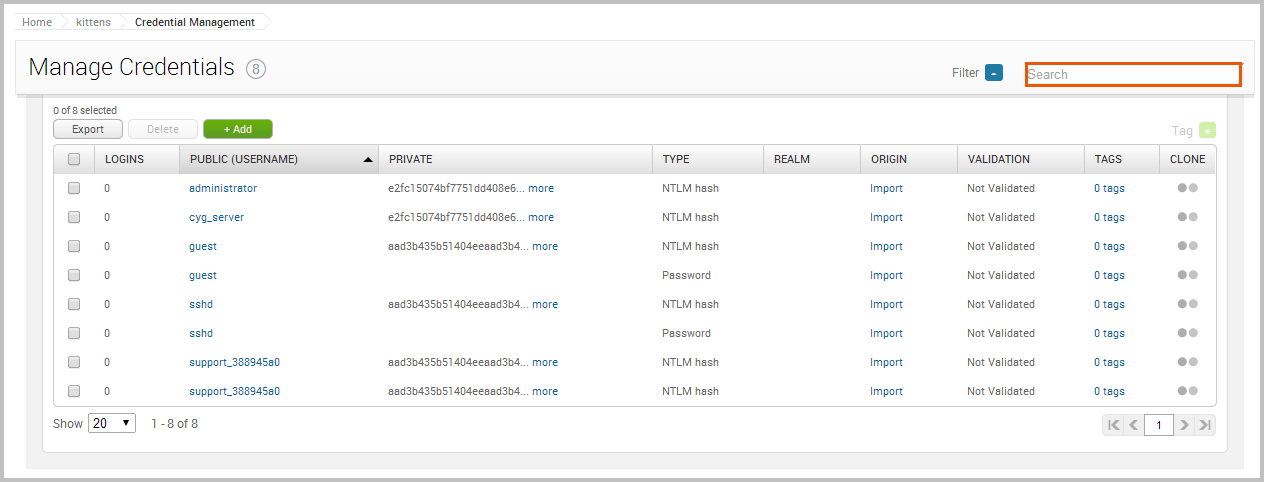Click the clone icon for cyg_server row
Screen dimensions: 1264x482
click(1188, 217)
